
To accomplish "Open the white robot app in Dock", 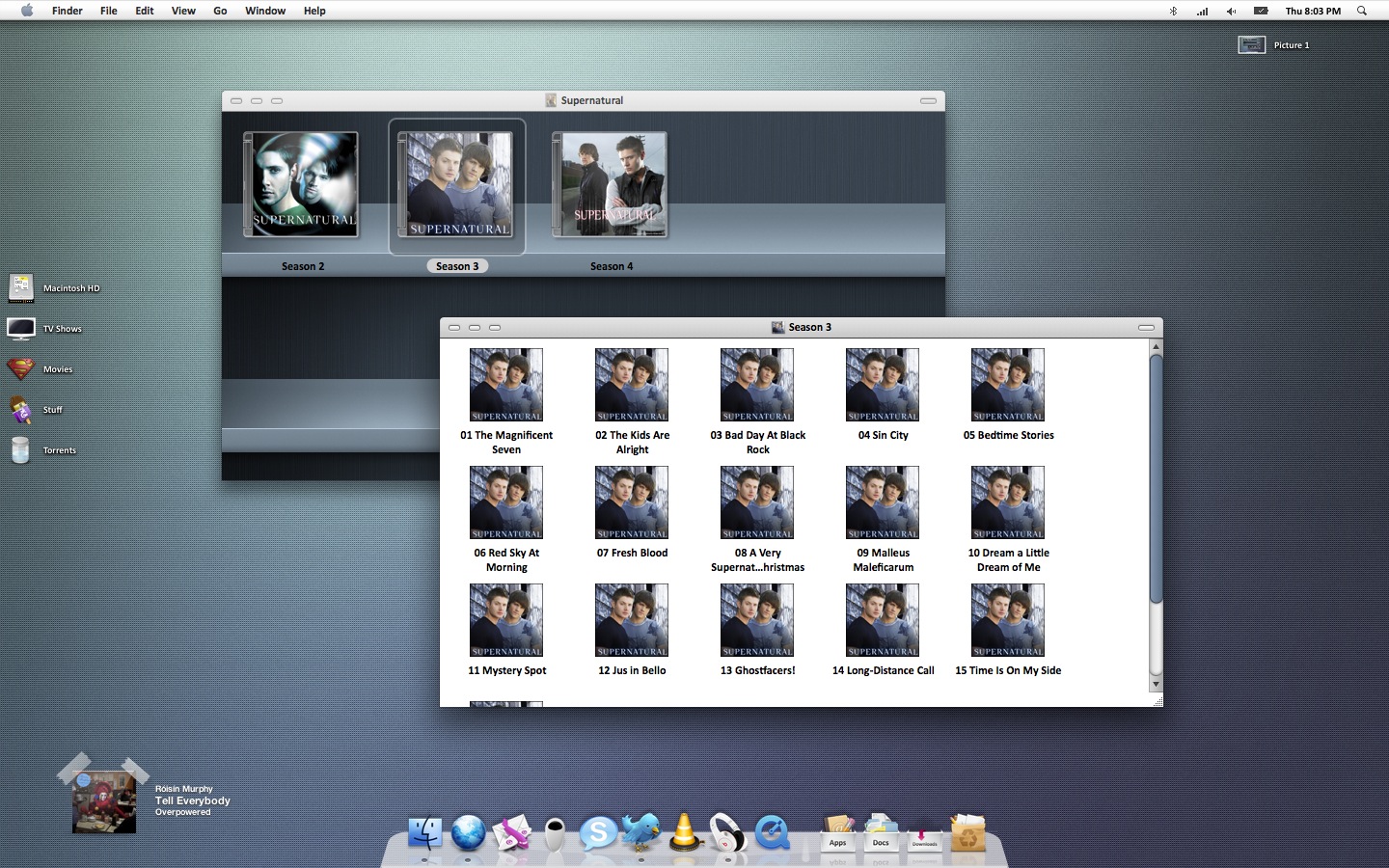I will tap(556, 834).
